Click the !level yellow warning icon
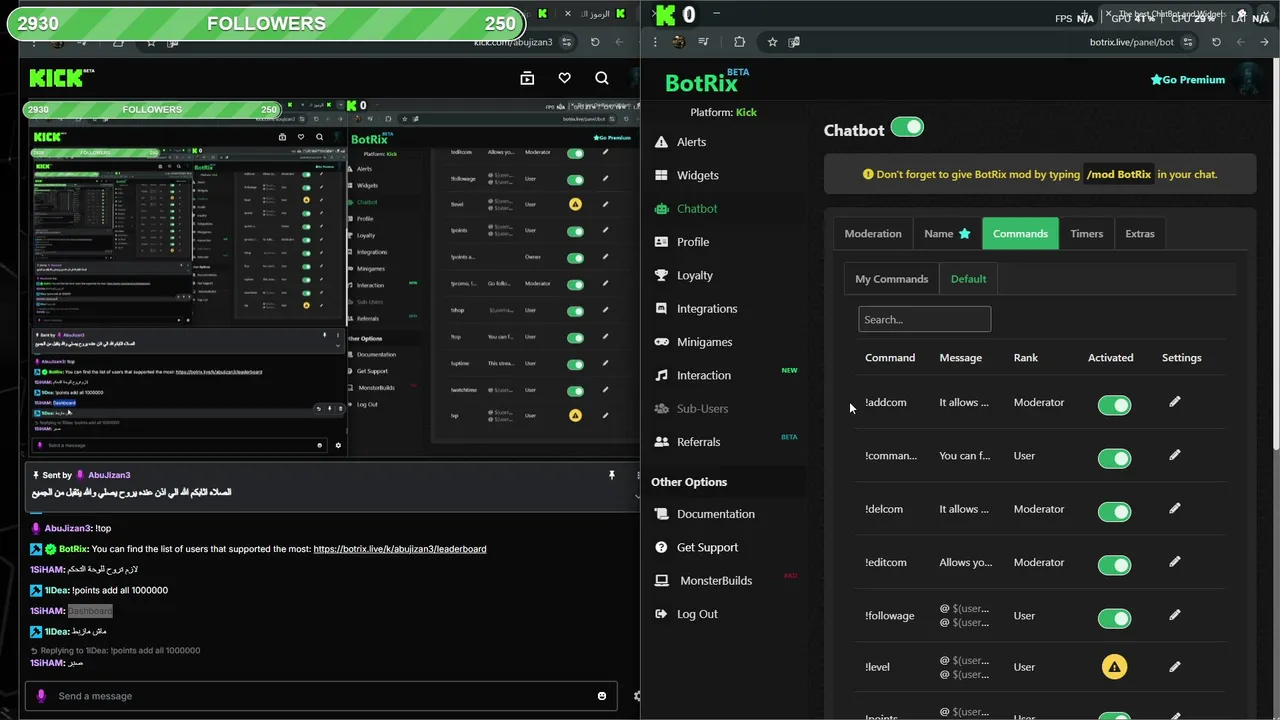1280x720 pixels. coord(1114,667)
